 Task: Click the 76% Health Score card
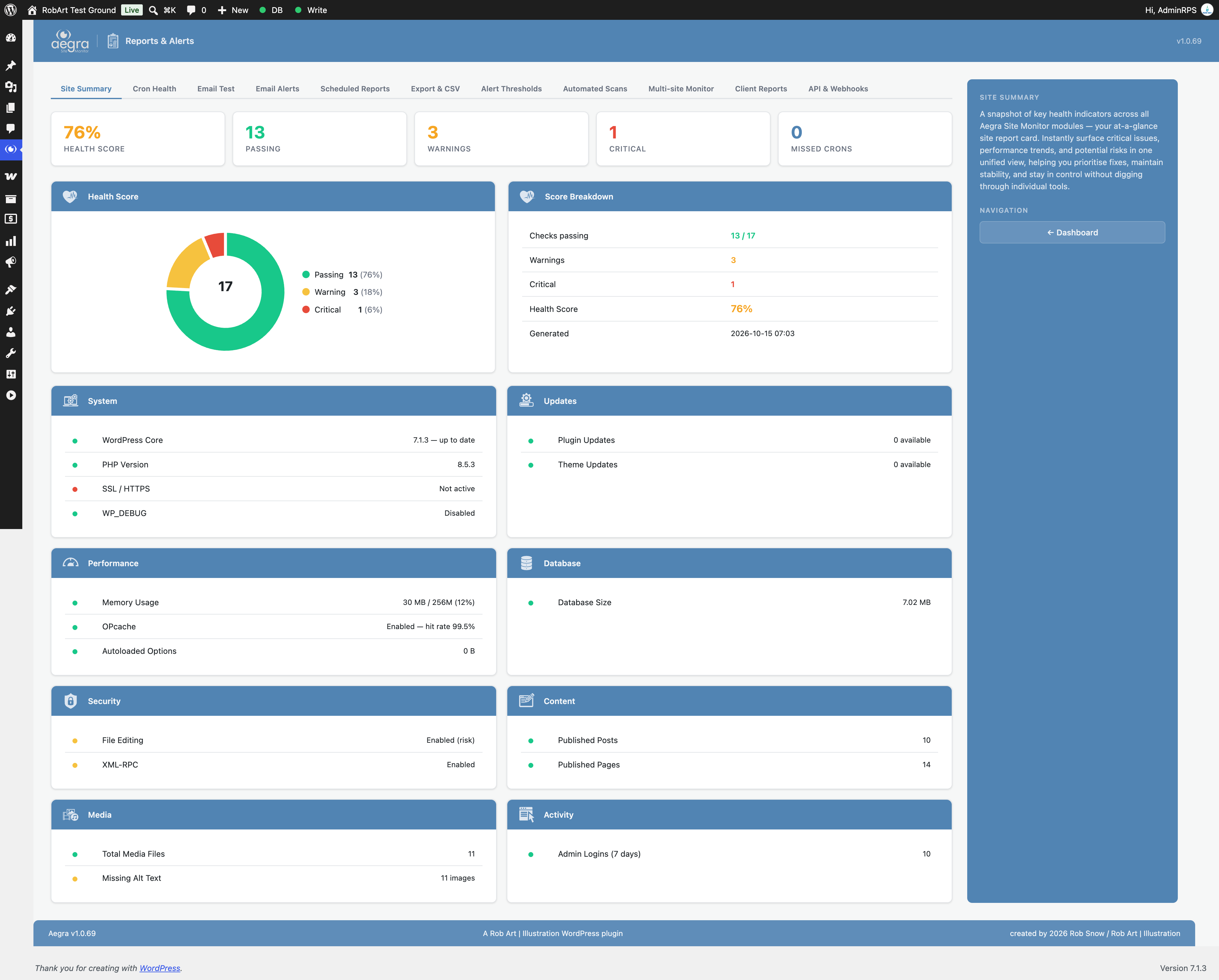[x=138, y=138]
